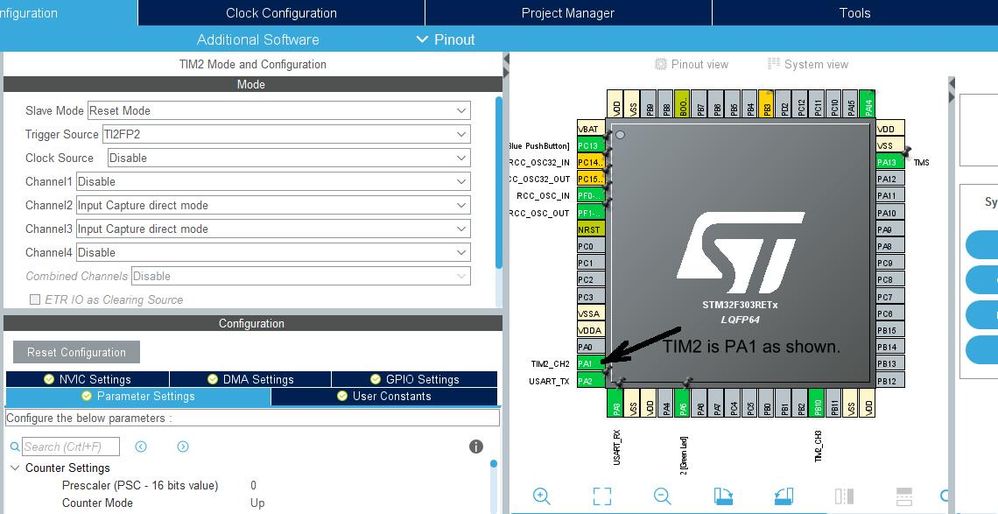Switch to Clock Configuration tab
This screenshot has width=998, height=514.
point(281,13)
